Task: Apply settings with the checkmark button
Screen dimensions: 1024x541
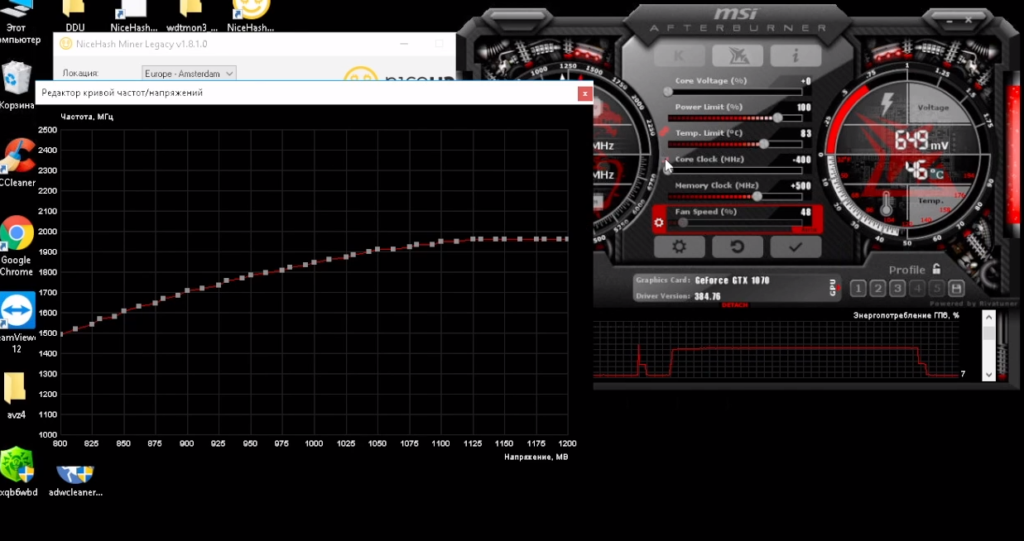Action: tap(795, 247)
